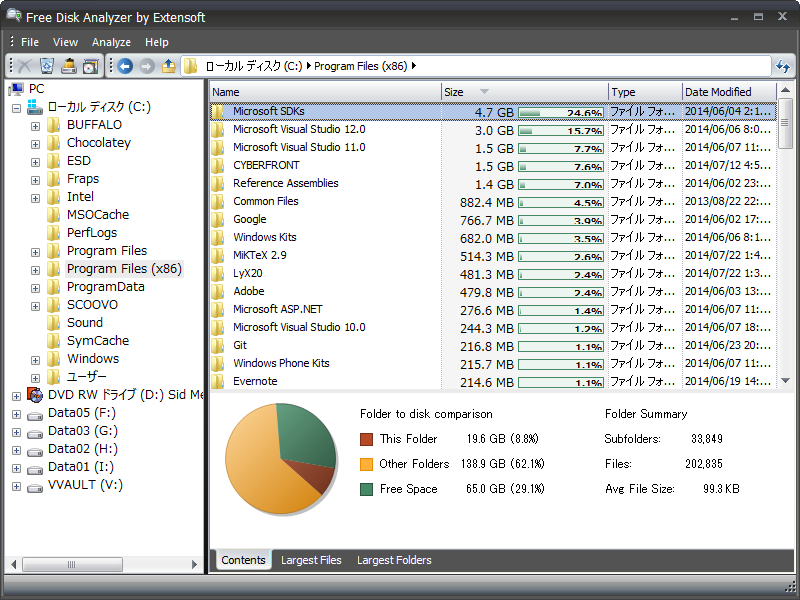Viewport: 800px width, 600px height.
Task: Click the Data01 (I:) drive icon
Action: click(x=35, y=469)
